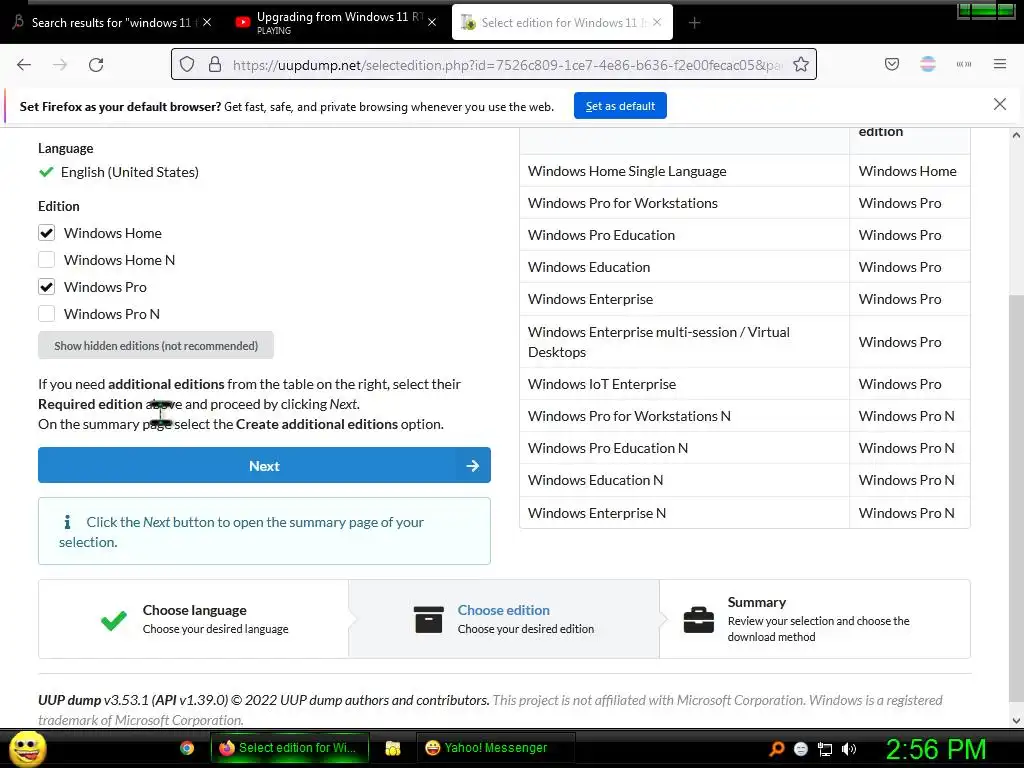
Task: Click the Windows Home Single Language cell
Action: pos(684,171)
